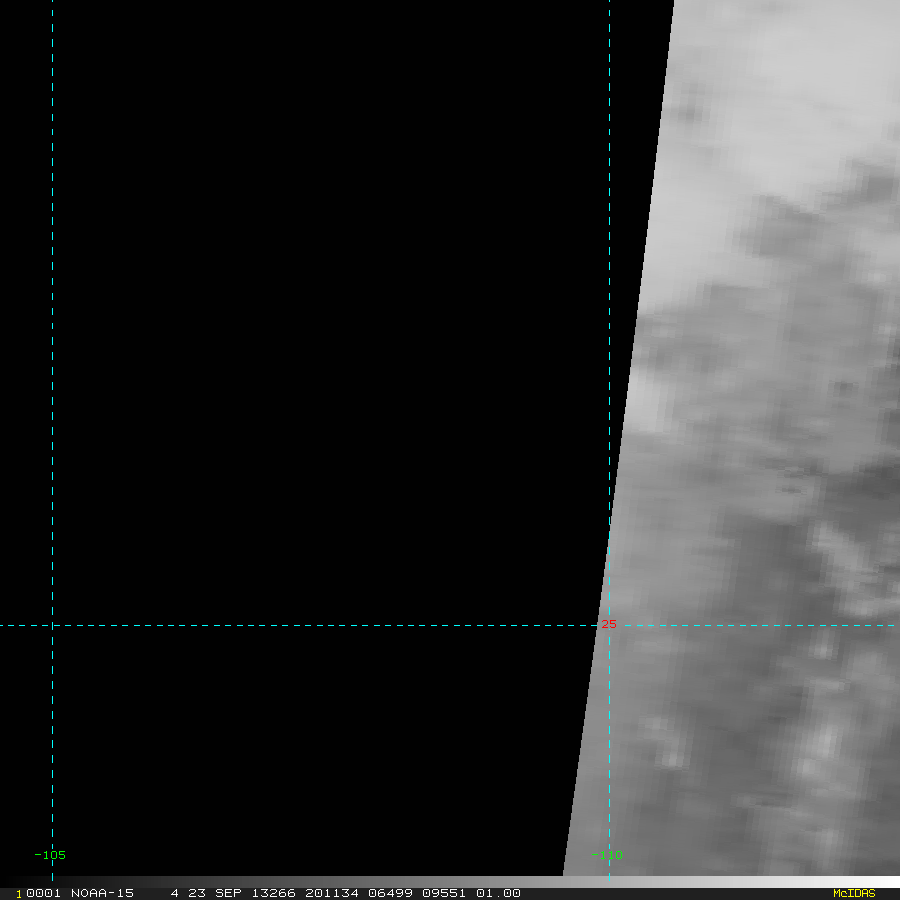Click the mid-gray section of grayscale bar

tap(450, 882)
